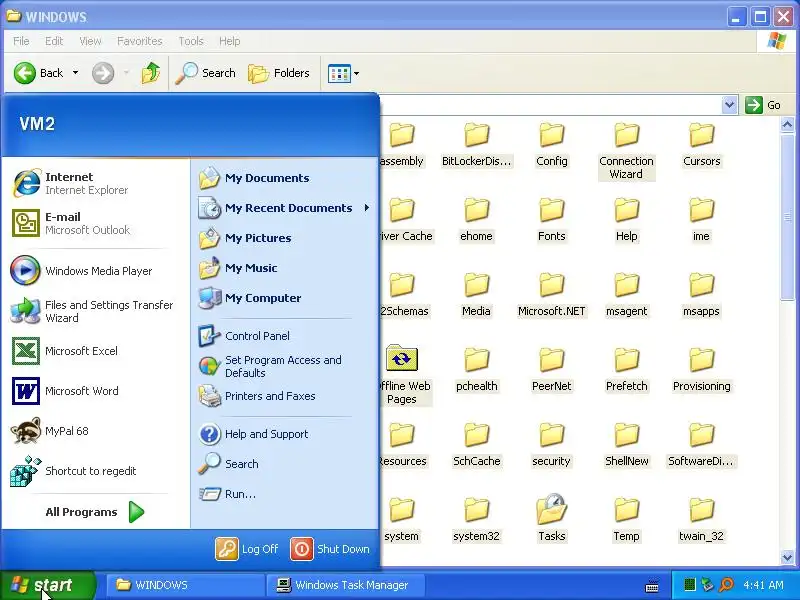Image resolution: width=800 pixels, height=600 pixels.
Task: Click the scroll up arrow
Action: (x=787, y=124)
